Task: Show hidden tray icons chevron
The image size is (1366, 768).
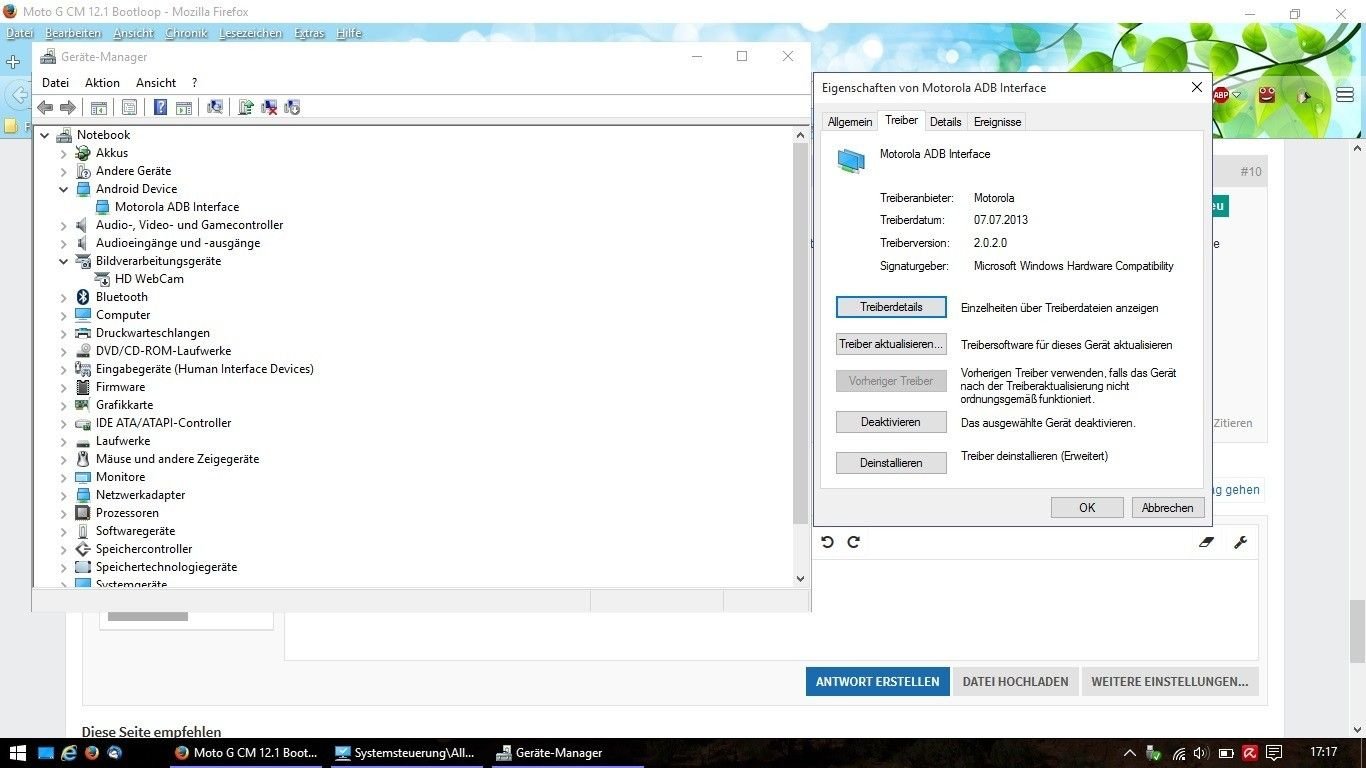Action: pos(1130,753)
